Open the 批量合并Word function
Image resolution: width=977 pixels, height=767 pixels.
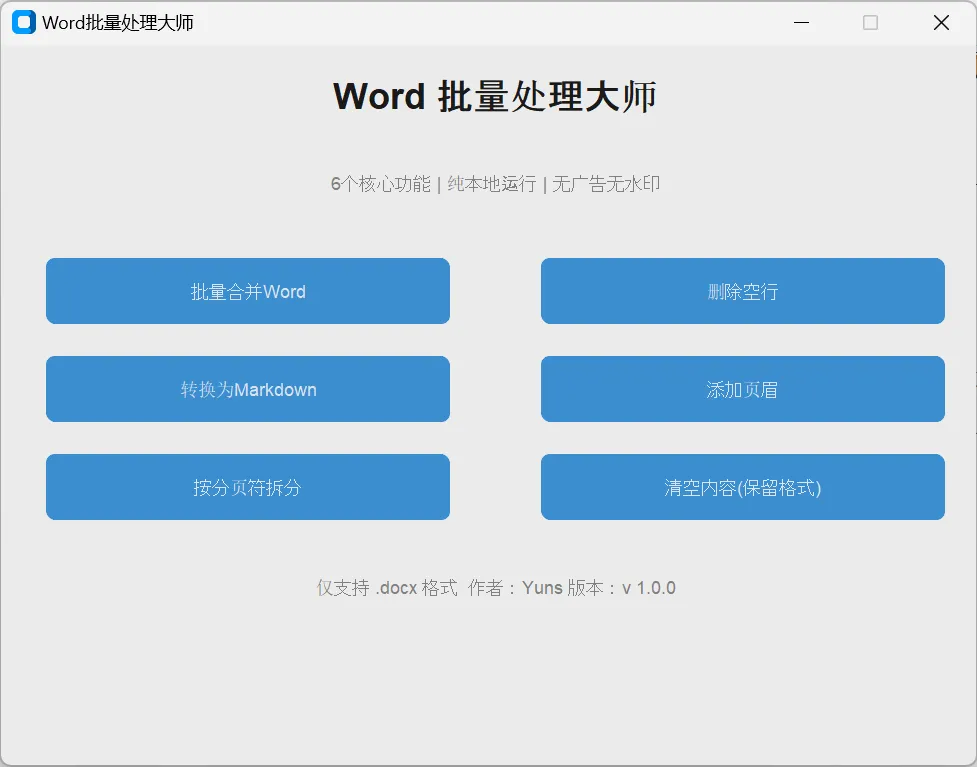(x=248, y=291)
